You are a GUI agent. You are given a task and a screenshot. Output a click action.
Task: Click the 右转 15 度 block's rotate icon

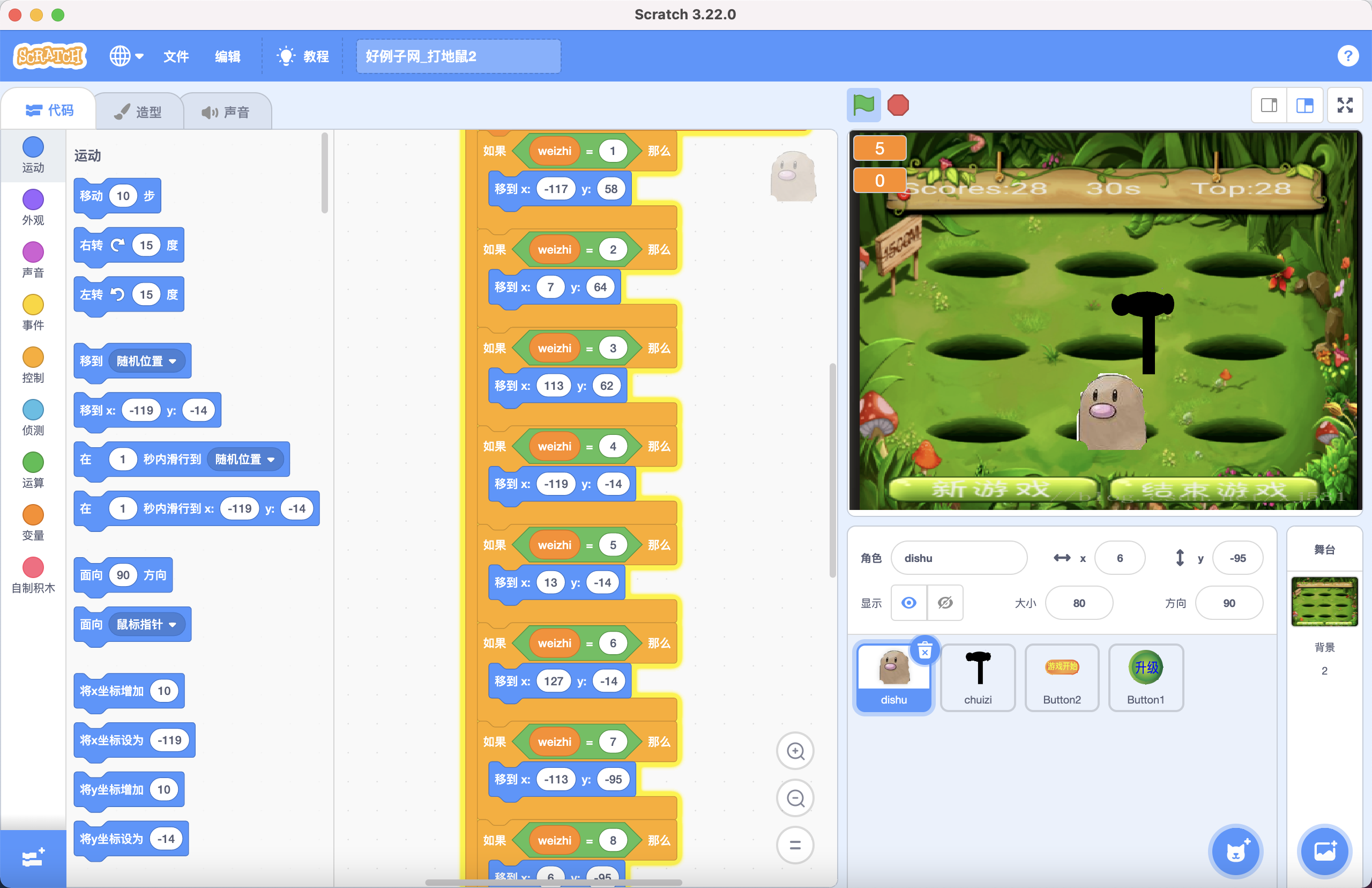pyautogui.click(x=117, y=245)
